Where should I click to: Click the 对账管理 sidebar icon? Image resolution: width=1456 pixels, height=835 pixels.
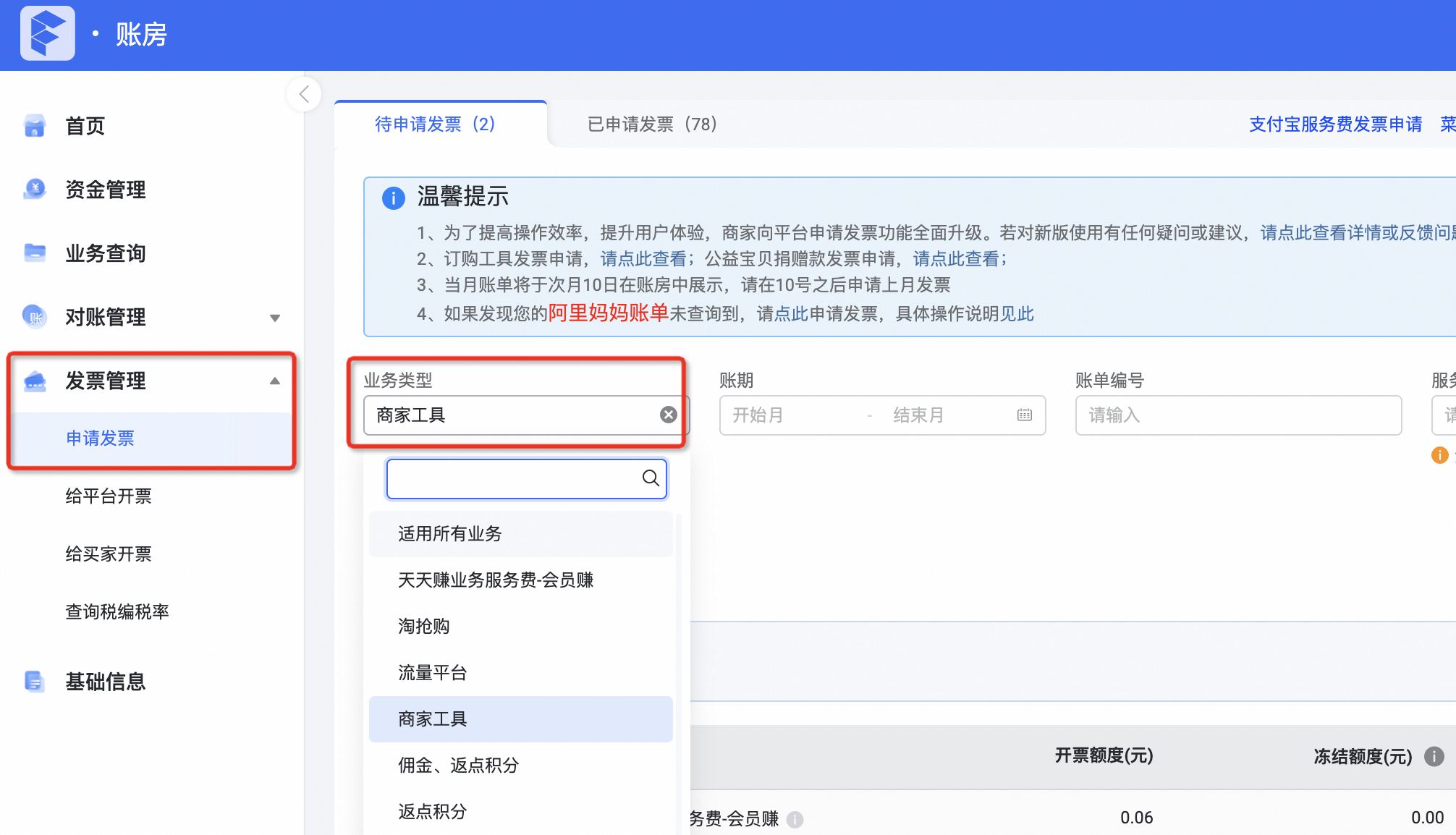(x=35, y=317)
